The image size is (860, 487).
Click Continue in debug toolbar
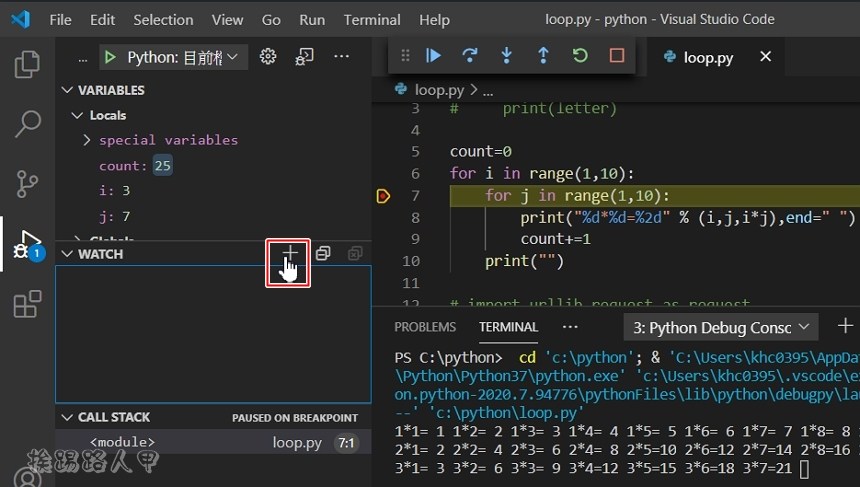point(433,56)
